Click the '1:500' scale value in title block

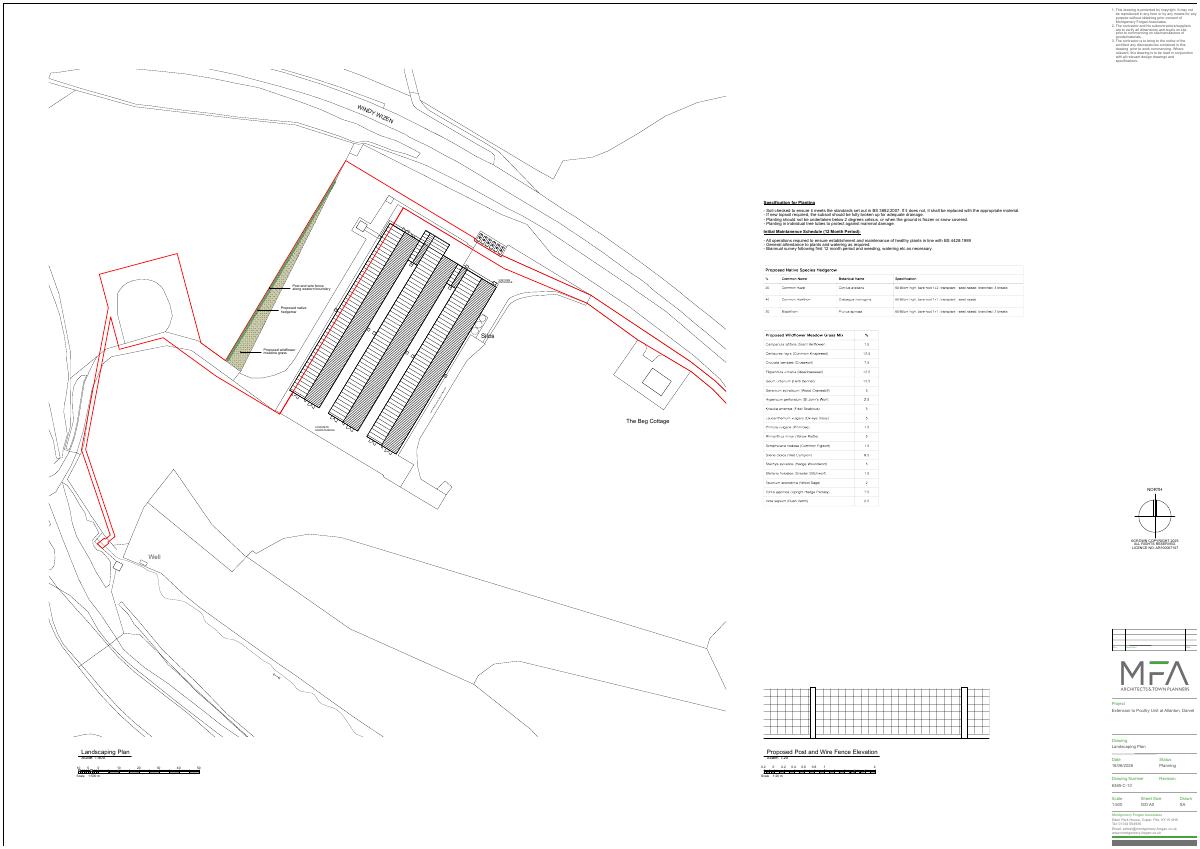pos(1117,805)
